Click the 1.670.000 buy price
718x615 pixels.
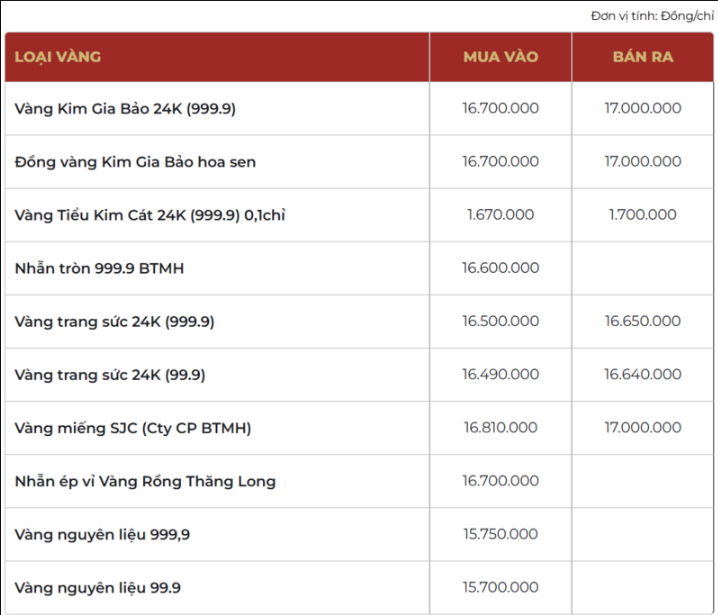point(500,214)
